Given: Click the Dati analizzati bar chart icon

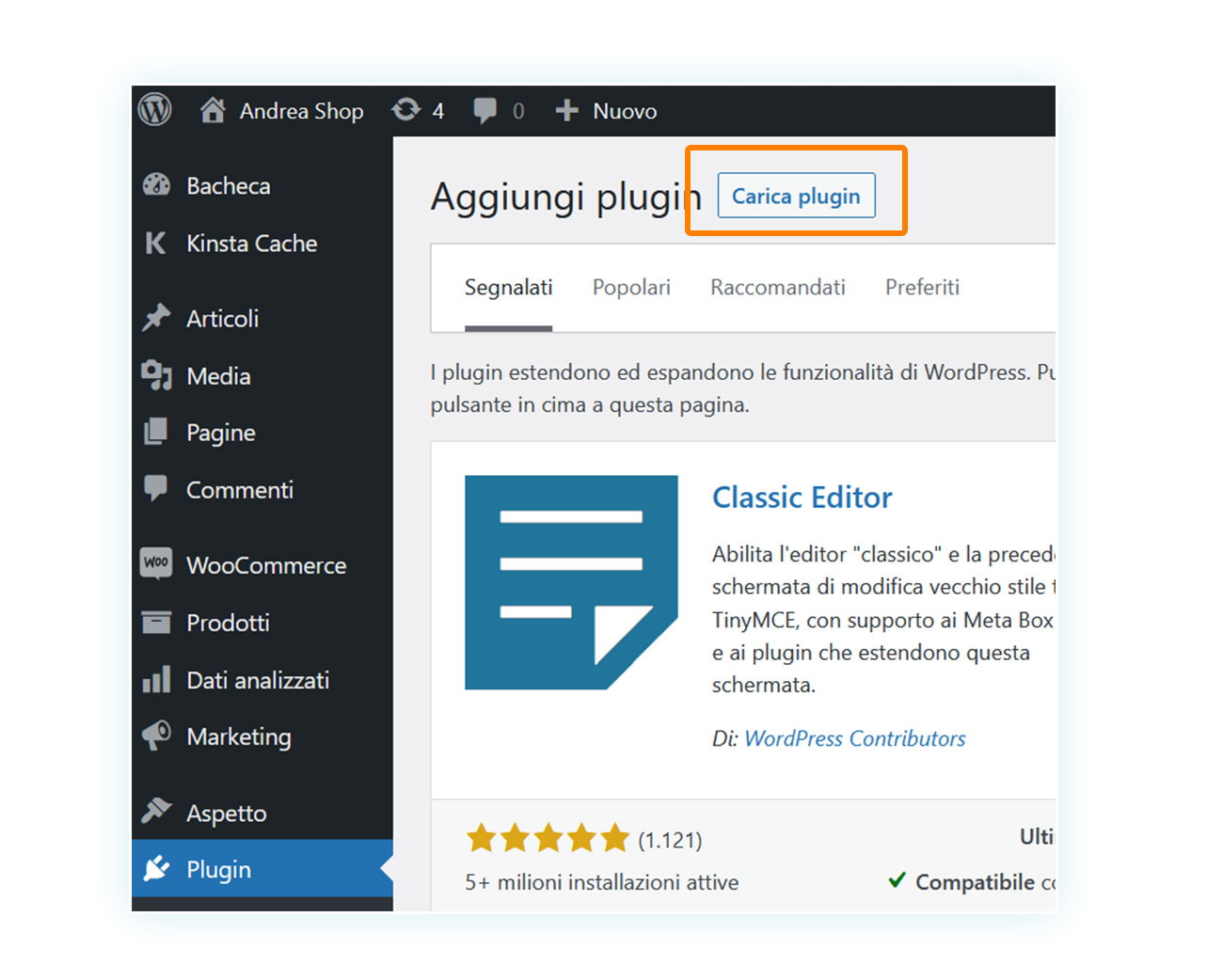Looking at the screenshot, I should 156,679.
